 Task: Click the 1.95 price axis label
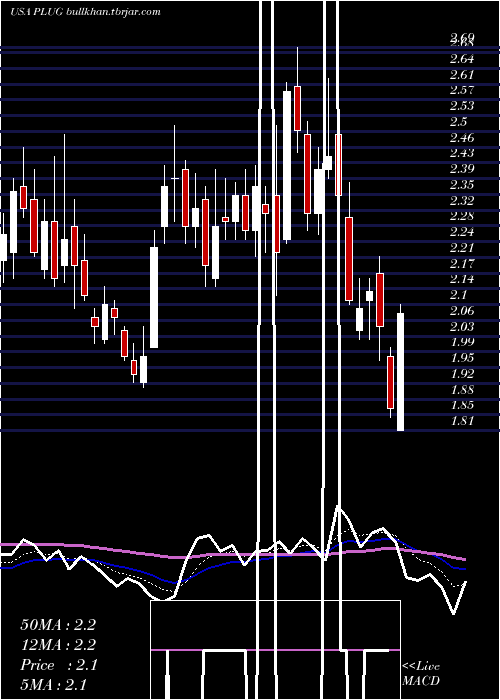tap(462, 358)
